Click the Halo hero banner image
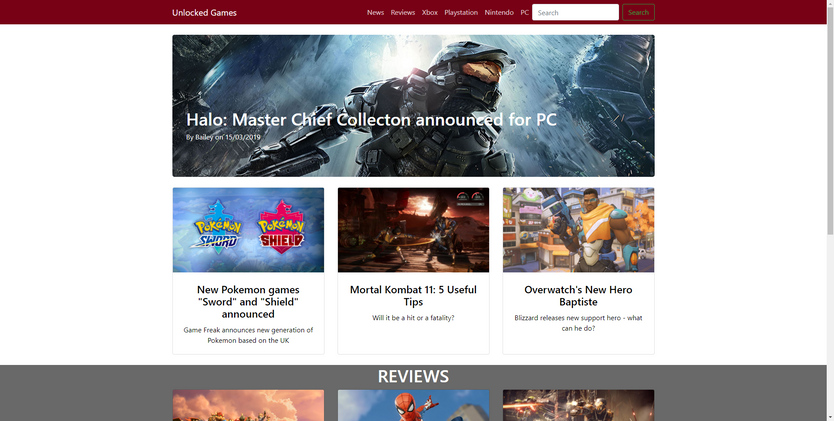The width and height of the screenshot is (834, 421). pyautogui.click(x=413, y=106)
